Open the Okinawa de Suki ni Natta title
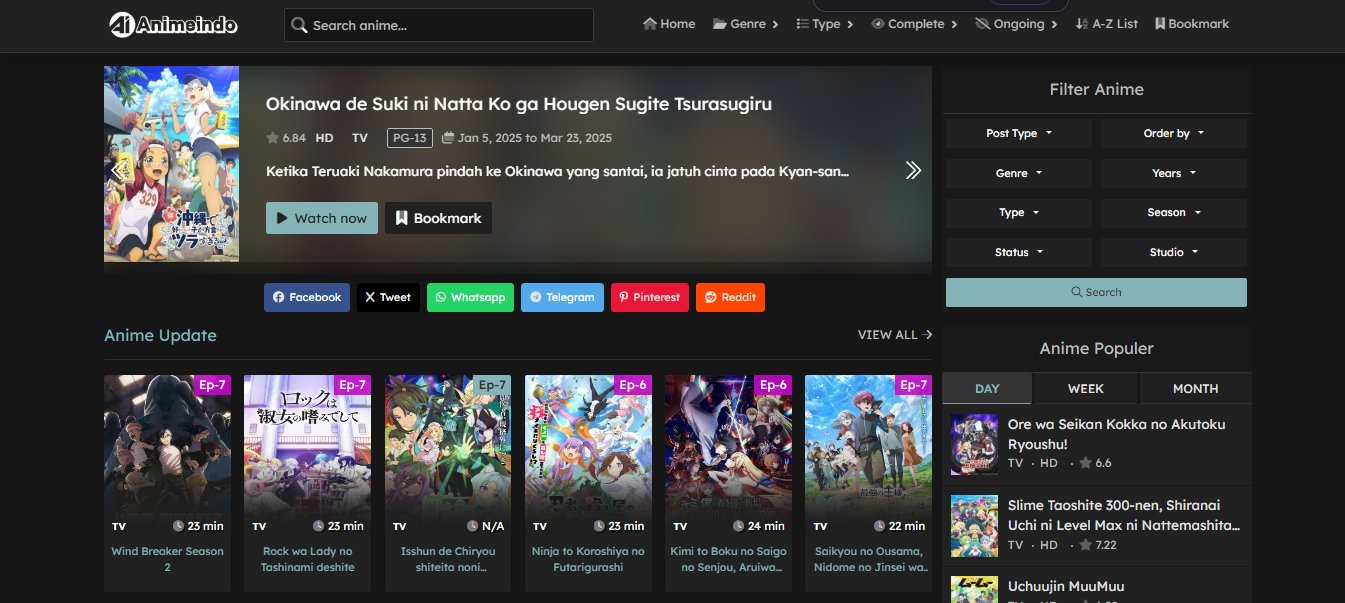Image resolution: width=1345 pixels, height=603 pixels. click(519, 104)
